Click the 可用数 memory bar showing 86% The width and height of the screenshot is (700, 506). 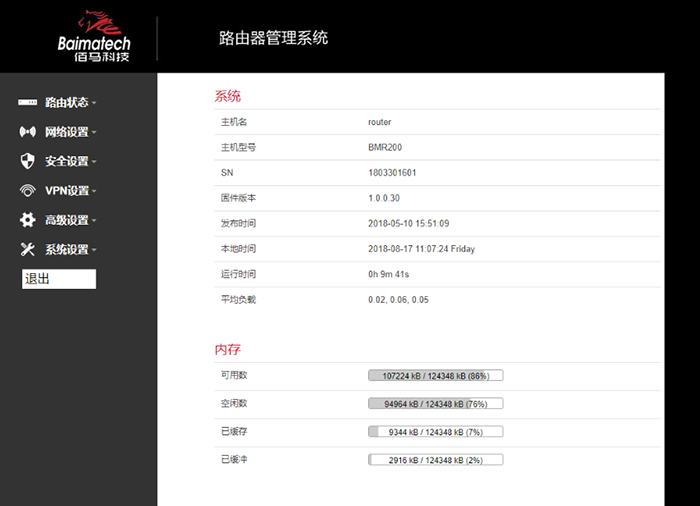click(x=435, y=376)
